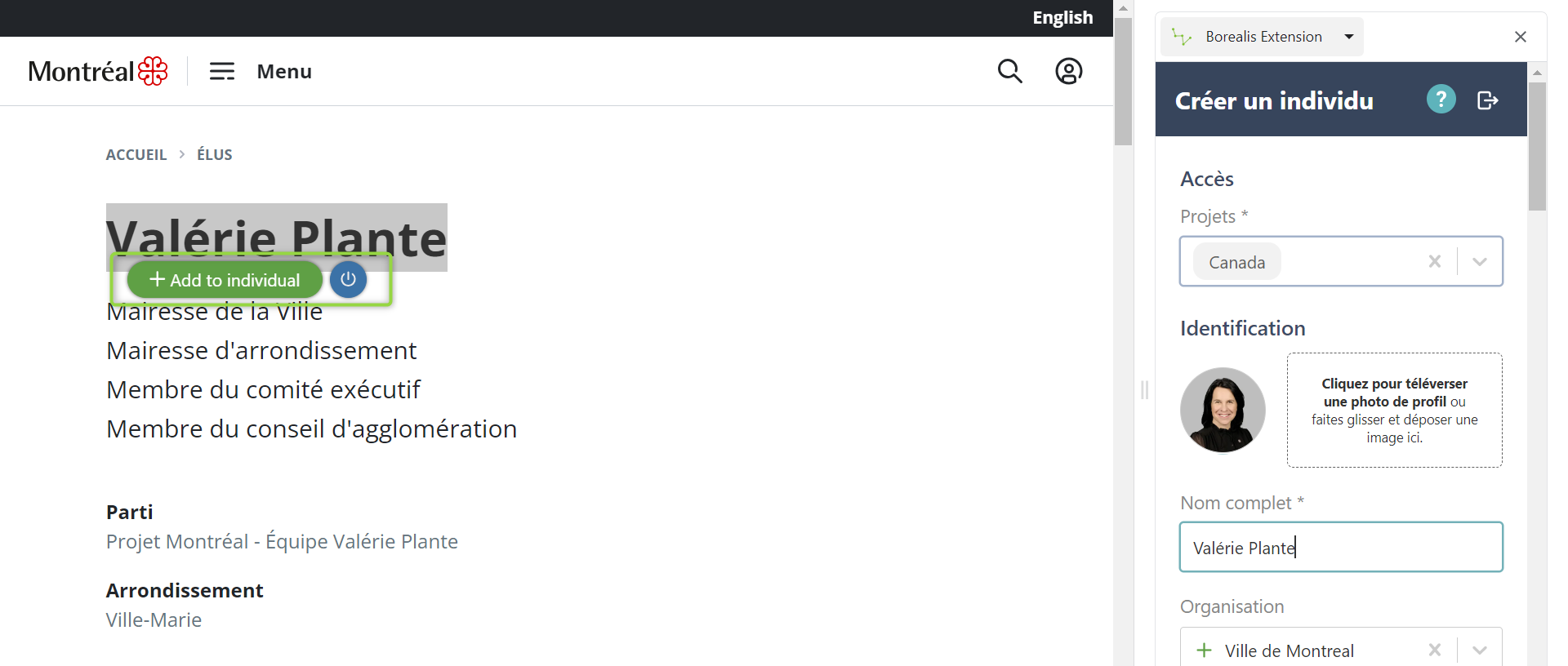Remove Canada tag with X icon
This screenshot has width=1568, height=666.
[1435, 261]
